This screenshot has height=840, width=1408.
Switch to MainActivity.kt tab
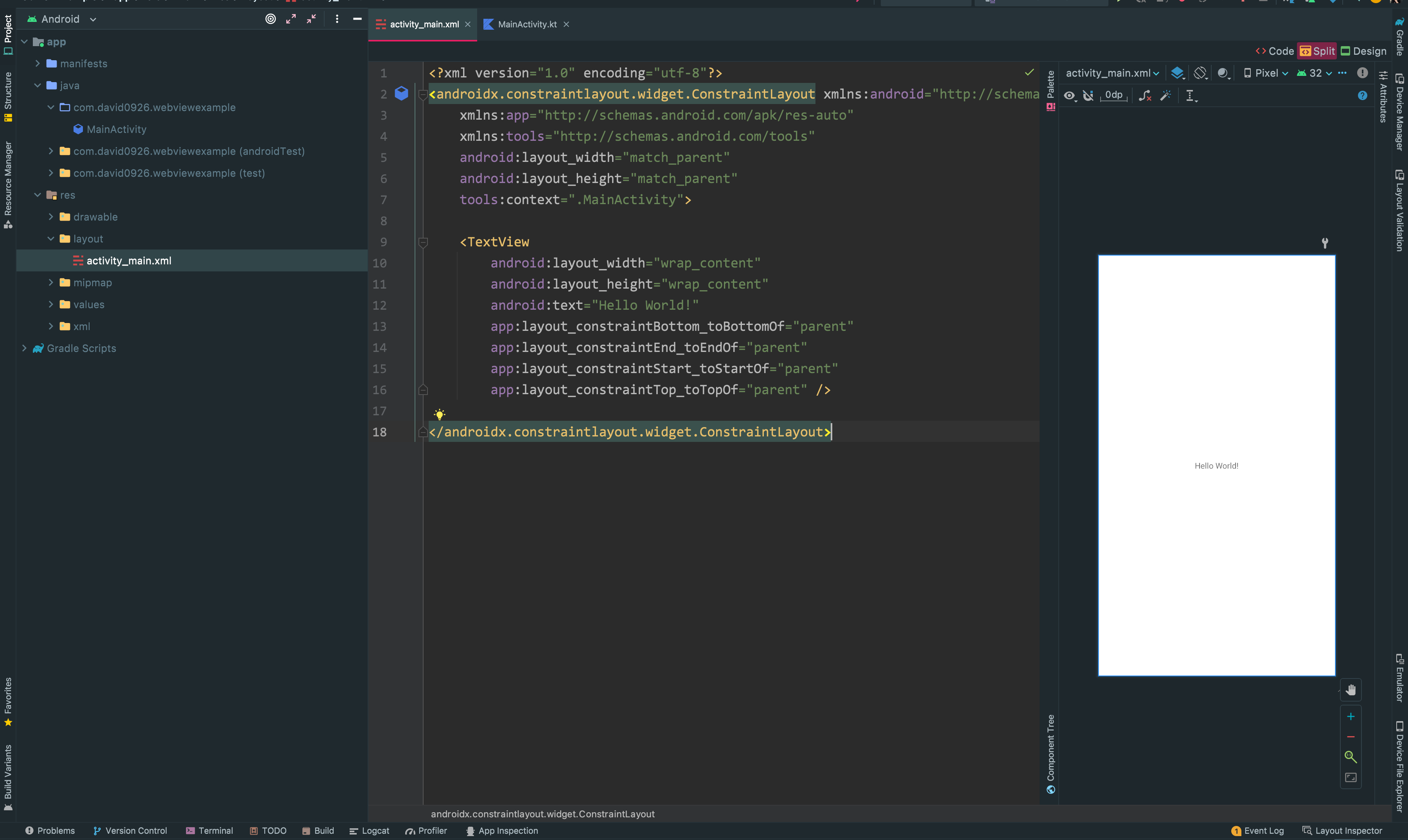coord(526,24)
